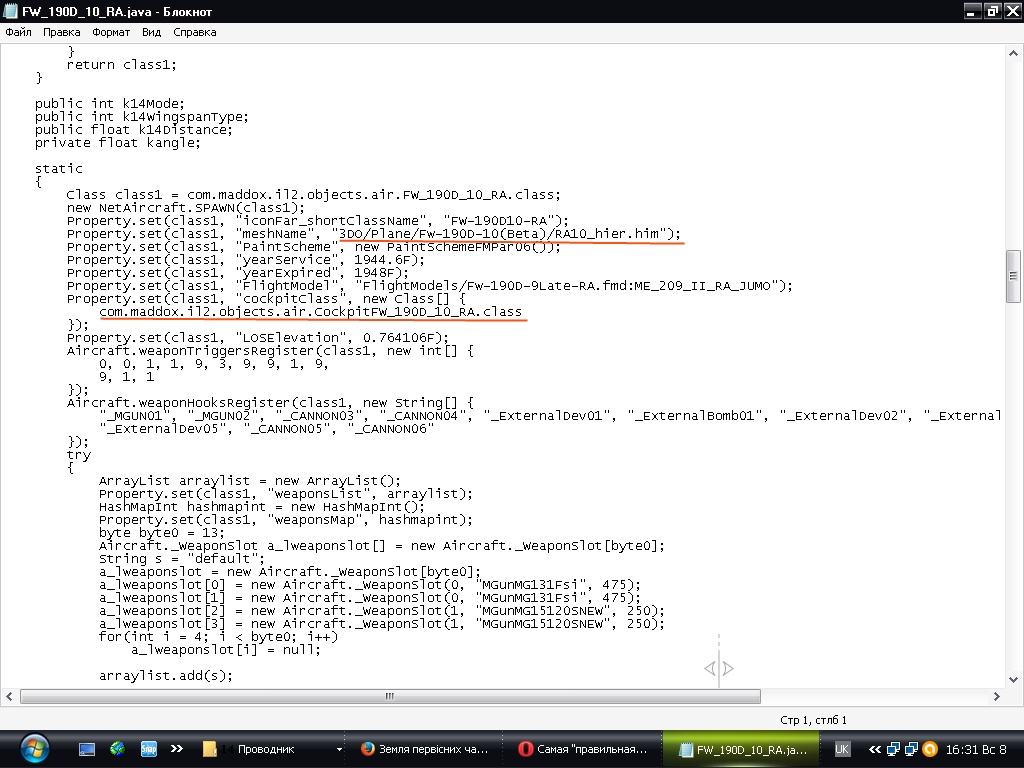Click the FlightModel property line
Screen dimensions: 1024x768
[x=430, y=285]
